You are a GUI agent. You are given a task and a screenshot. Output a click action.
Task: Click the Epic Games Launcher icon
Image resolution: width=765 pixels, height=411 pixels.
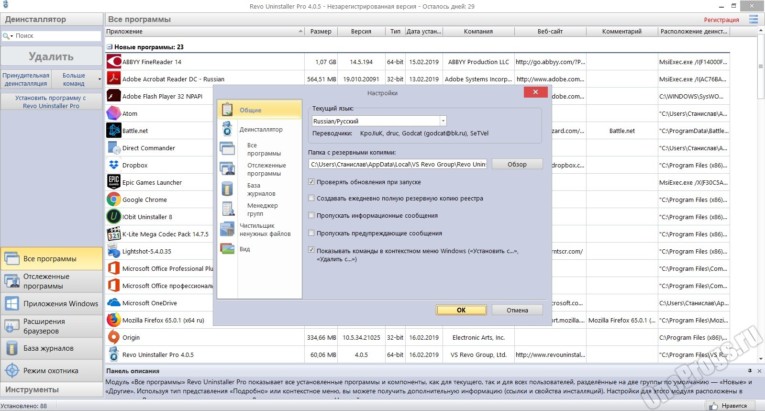click(114, 182)
